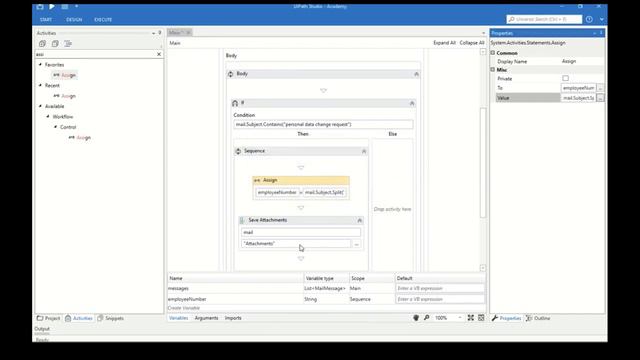Click the Default field for employeeNumber variable
The image size is (640, 360).
[x=440, y=299]
